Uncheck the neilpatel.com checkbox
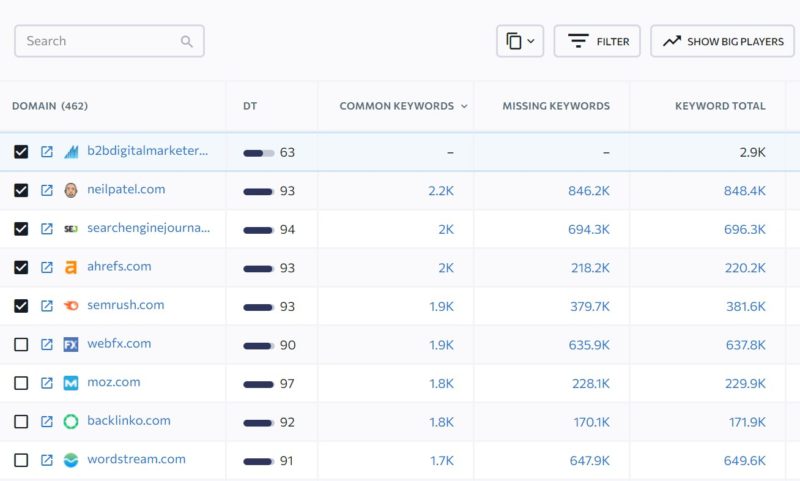The height and width of the screenshot is (481, 800). tap(21, 190)
